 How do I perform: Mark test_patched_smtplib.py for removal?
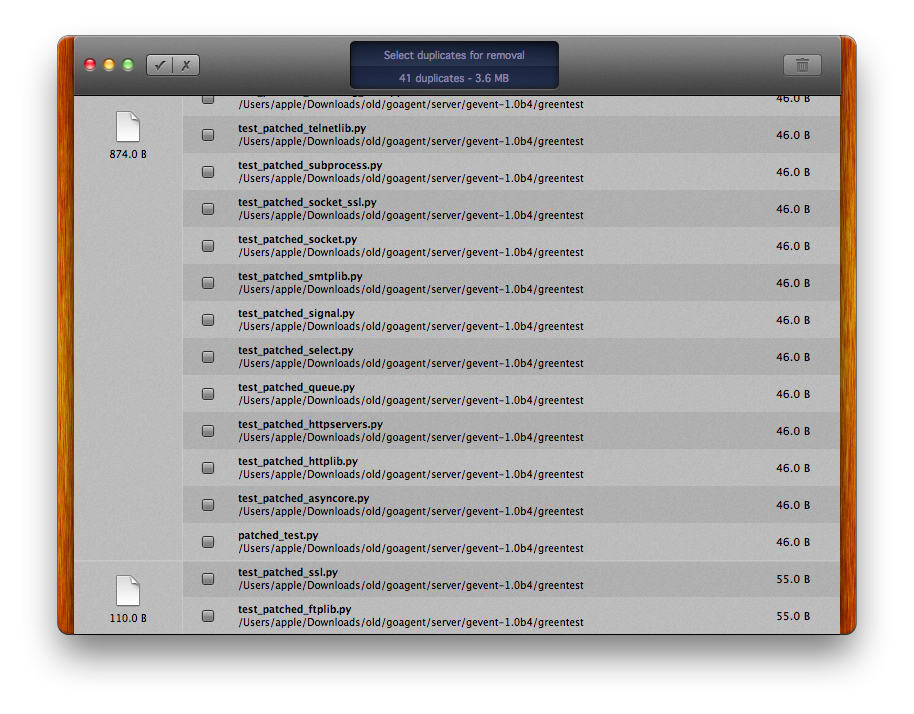[x=208, y=283]
